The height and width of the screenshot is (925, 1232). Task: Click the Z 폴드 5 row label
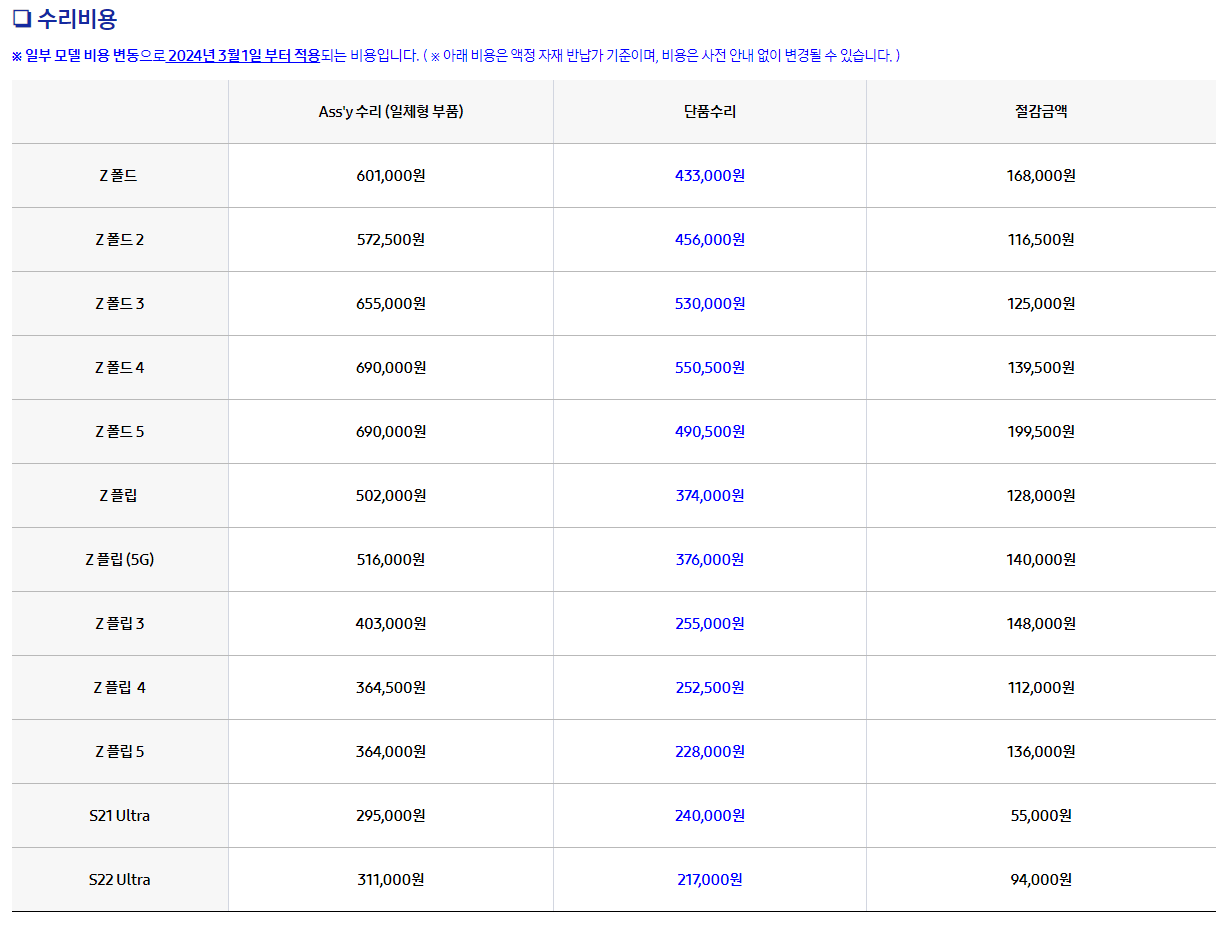[x=120, y=432]
